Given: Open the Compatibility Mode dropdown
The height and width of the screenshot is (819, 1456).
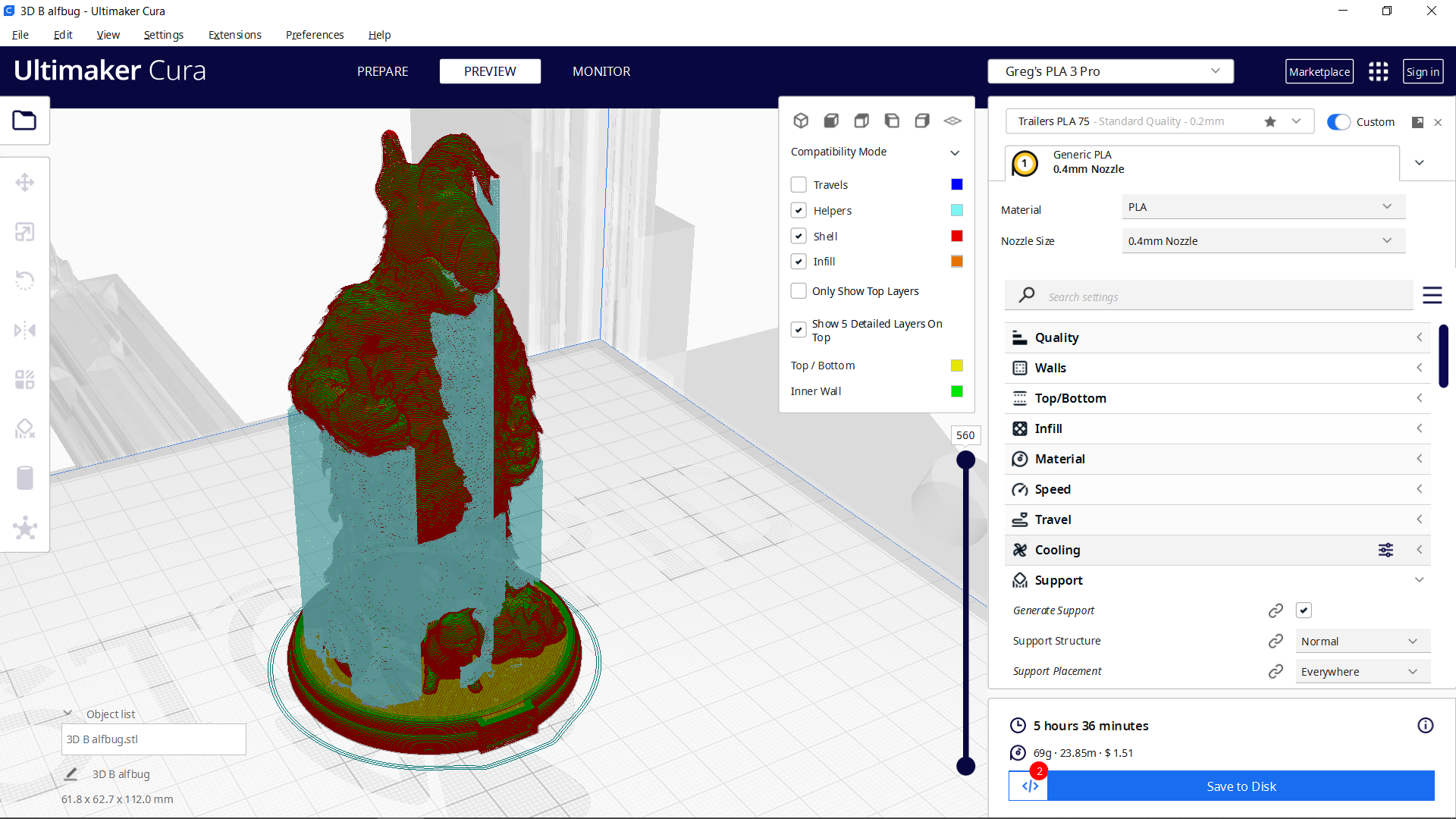Looking at the screenshot, I should coord(955,152).
